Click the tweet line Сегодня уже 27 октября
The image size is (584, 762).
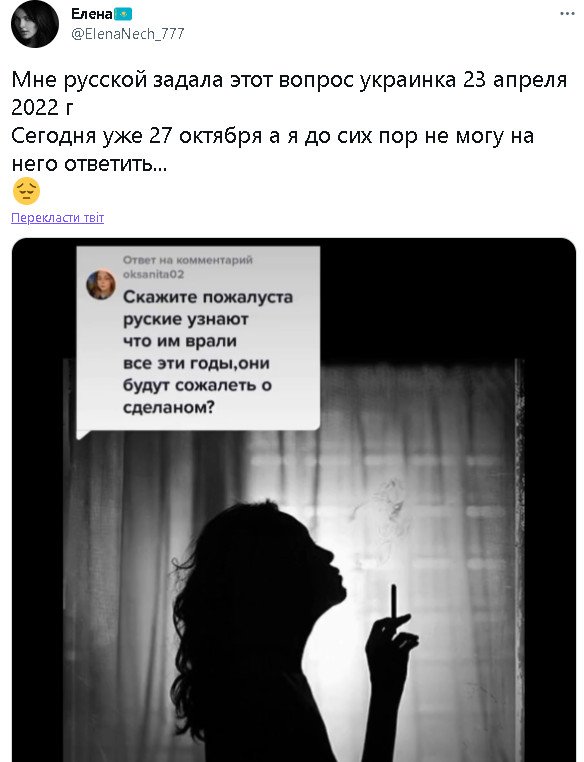coord(272,136)
